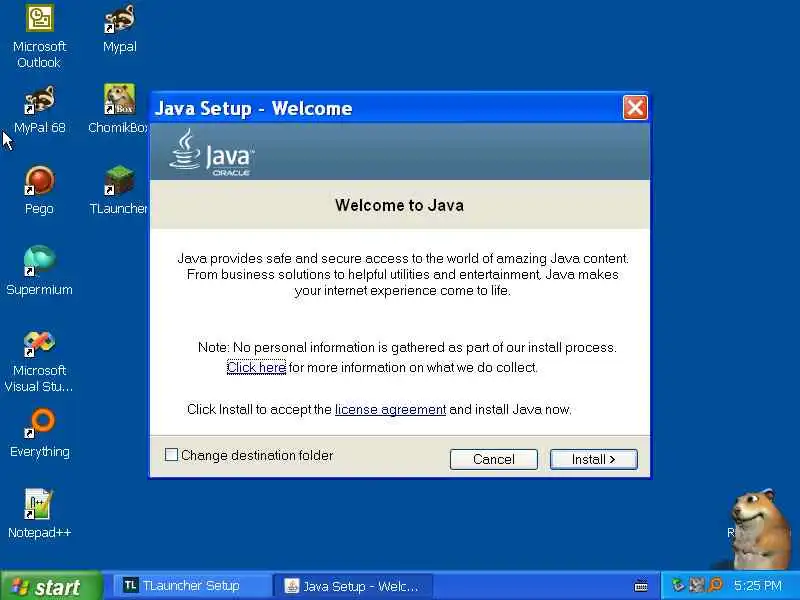Enable the Change destination folder checkbox
Viewport: 800px width, 600px height.
[x=171, y=455]
